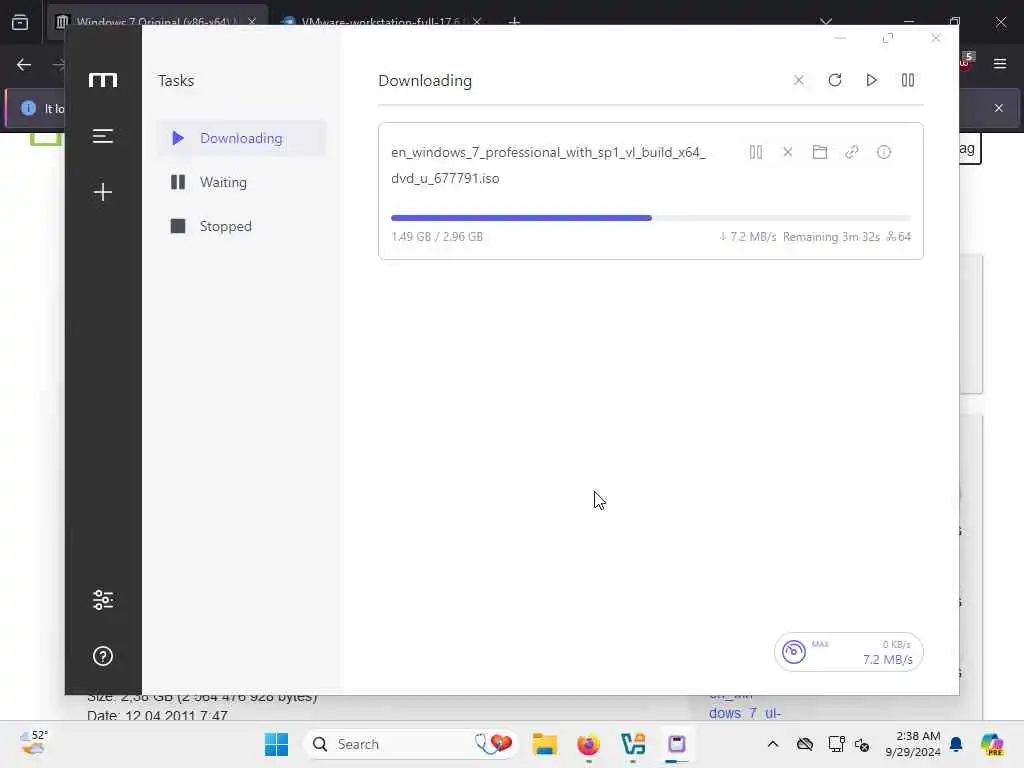This screenshot has height=768, width=1024.
Task: Open the clock showing 2:38 AM
Action: coord(913,744)
